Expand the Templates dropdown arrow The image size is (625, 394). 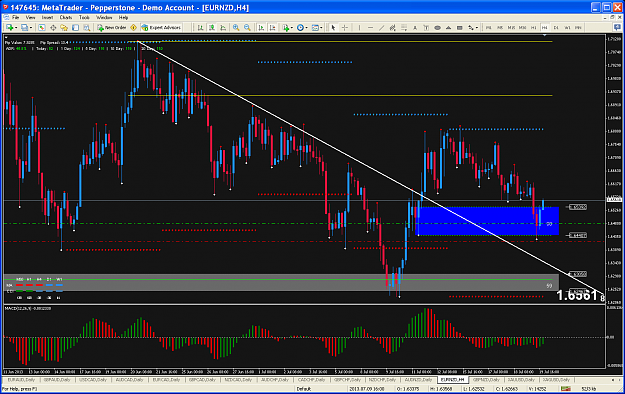point(321,28)
